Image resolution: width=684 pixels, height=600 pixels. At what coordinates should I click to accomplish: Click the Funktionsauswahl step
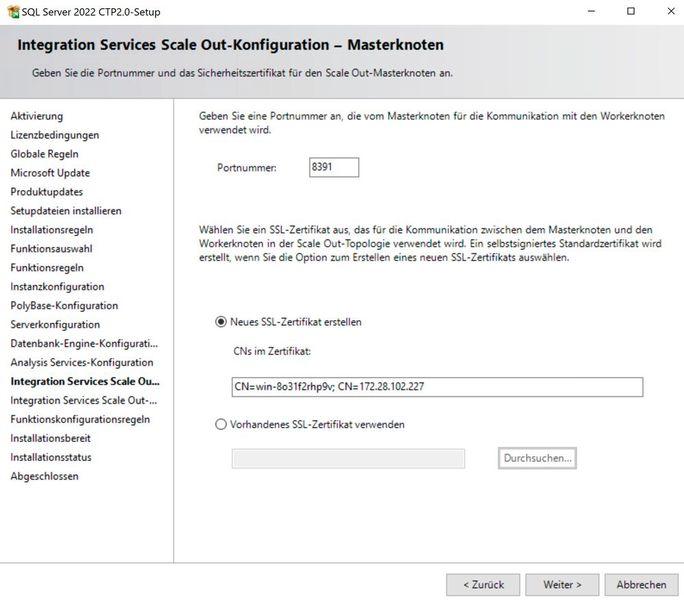[51, 249]
